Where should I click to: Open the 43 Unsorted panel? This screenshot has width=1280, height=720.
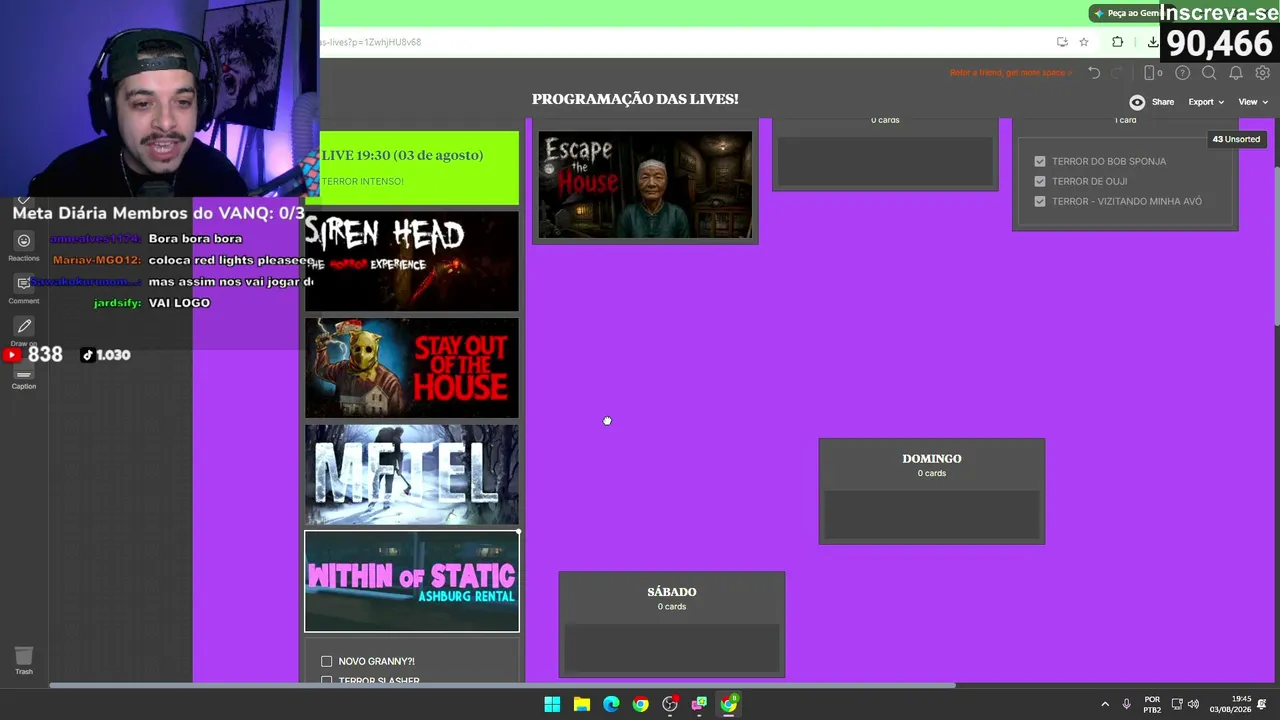click(x=1236, y=139)
